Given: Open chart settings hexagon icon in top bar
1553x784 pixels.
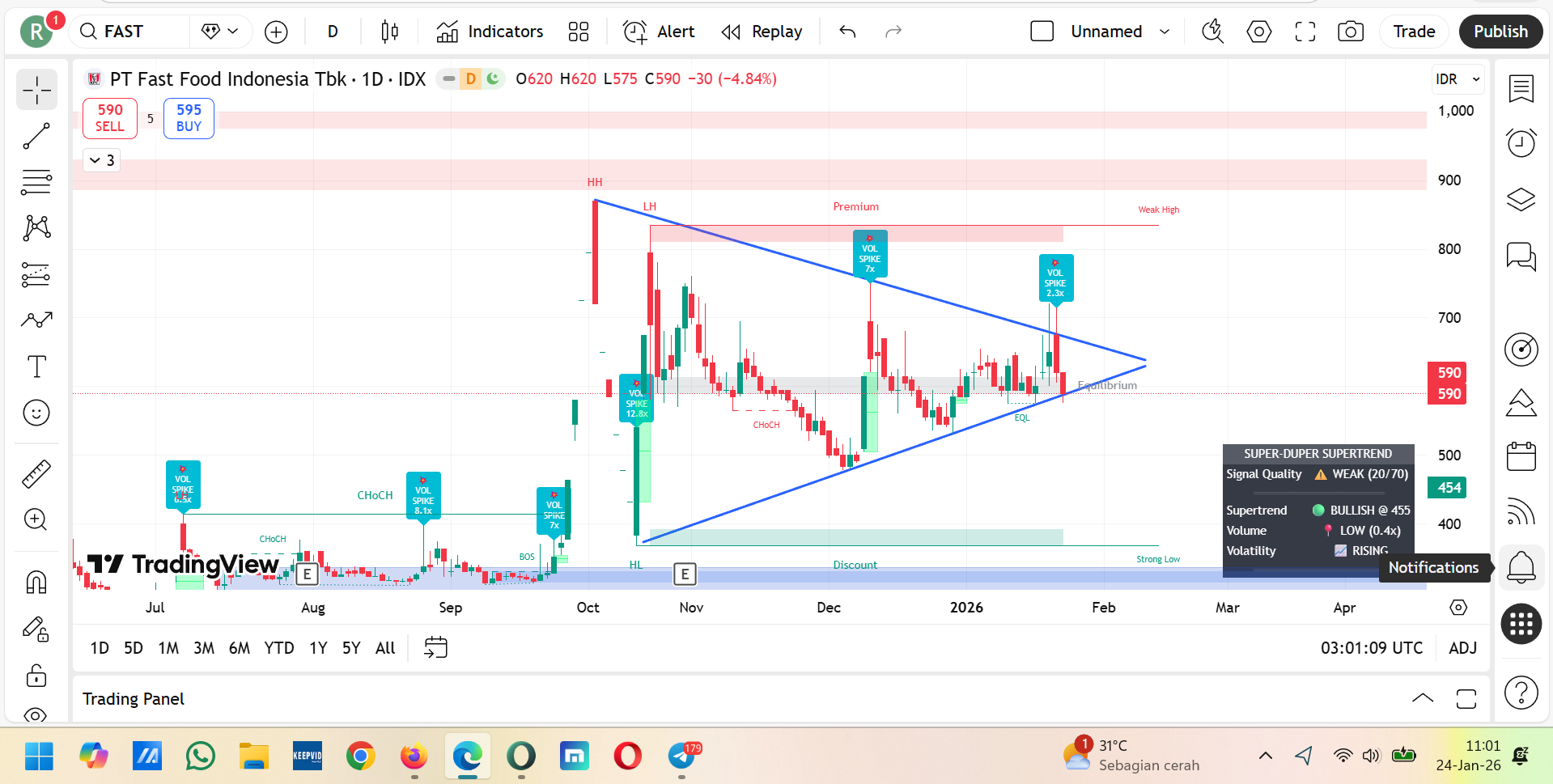Looking at the screenshot, I should pyautogui.click(x=1258, y=32).
